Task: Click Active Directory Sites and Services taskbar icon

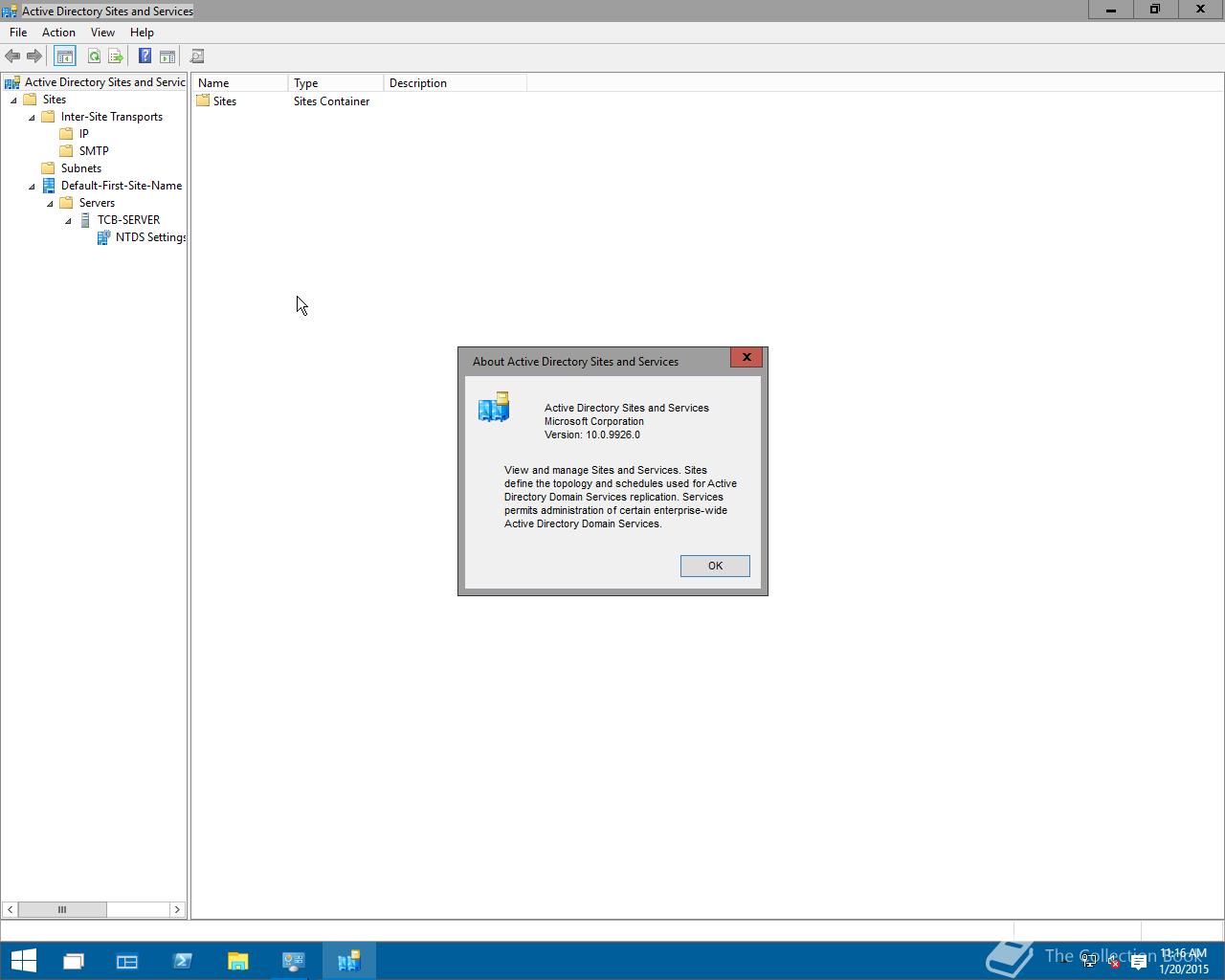Action: click(348, 961)
